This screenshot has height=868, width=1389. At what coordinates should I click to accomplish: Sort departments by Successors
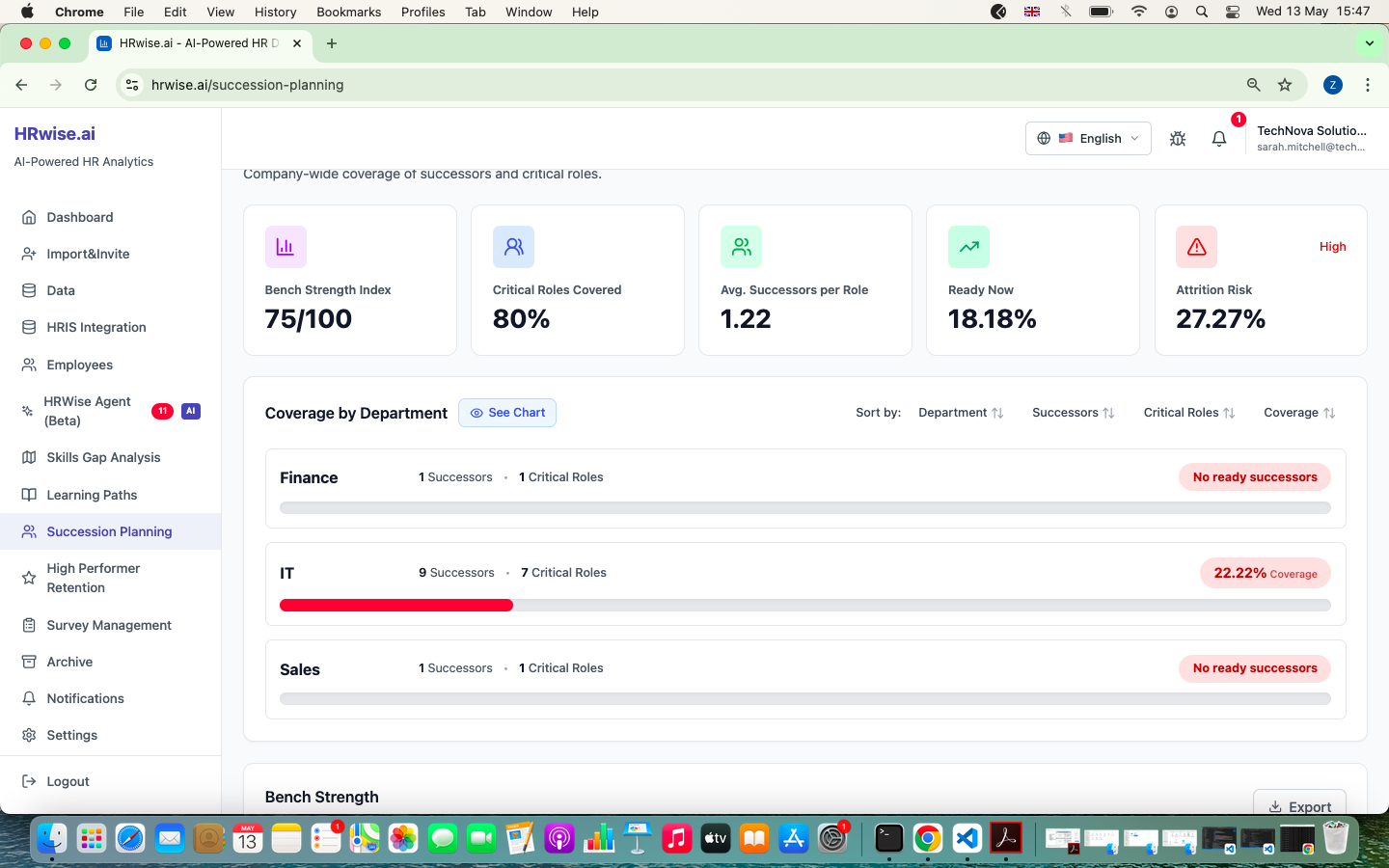coord(1073,413)
